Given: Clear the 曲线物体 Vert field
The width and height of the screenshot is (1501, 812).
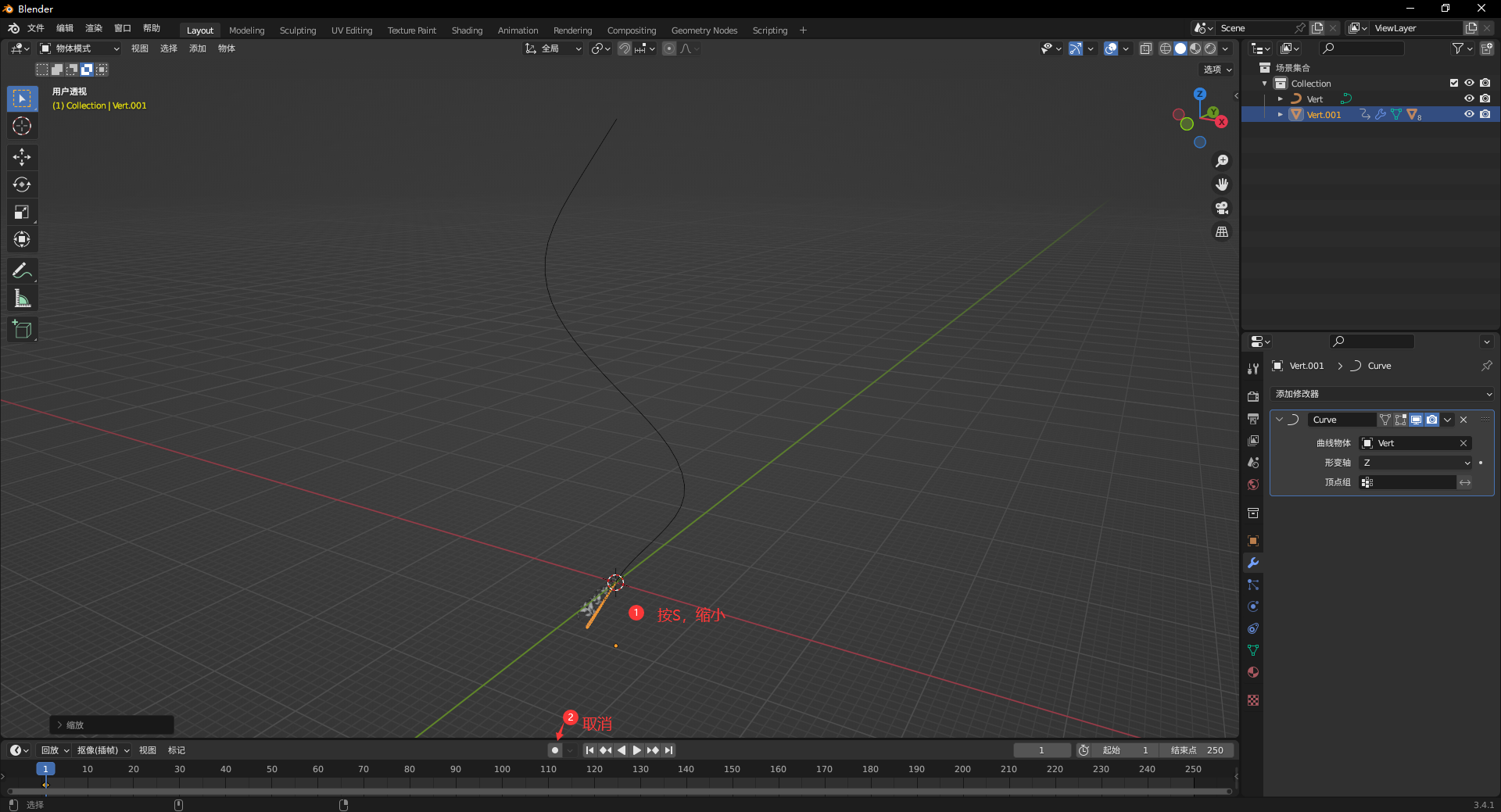Looking at the screenshot, I should tap(1463, 443).
